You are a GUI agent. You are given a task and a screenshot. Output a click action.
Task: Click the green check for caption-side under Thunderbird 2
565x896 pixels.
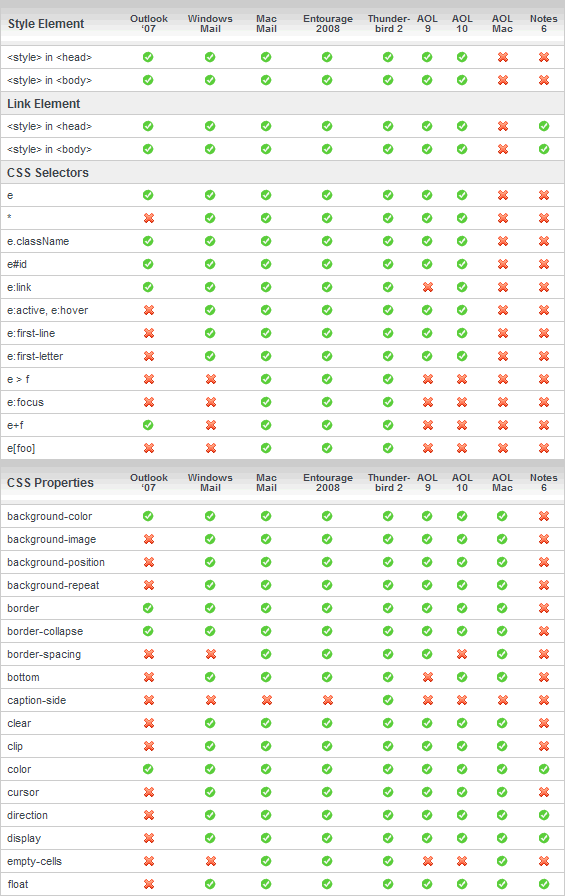click(388, 701)
